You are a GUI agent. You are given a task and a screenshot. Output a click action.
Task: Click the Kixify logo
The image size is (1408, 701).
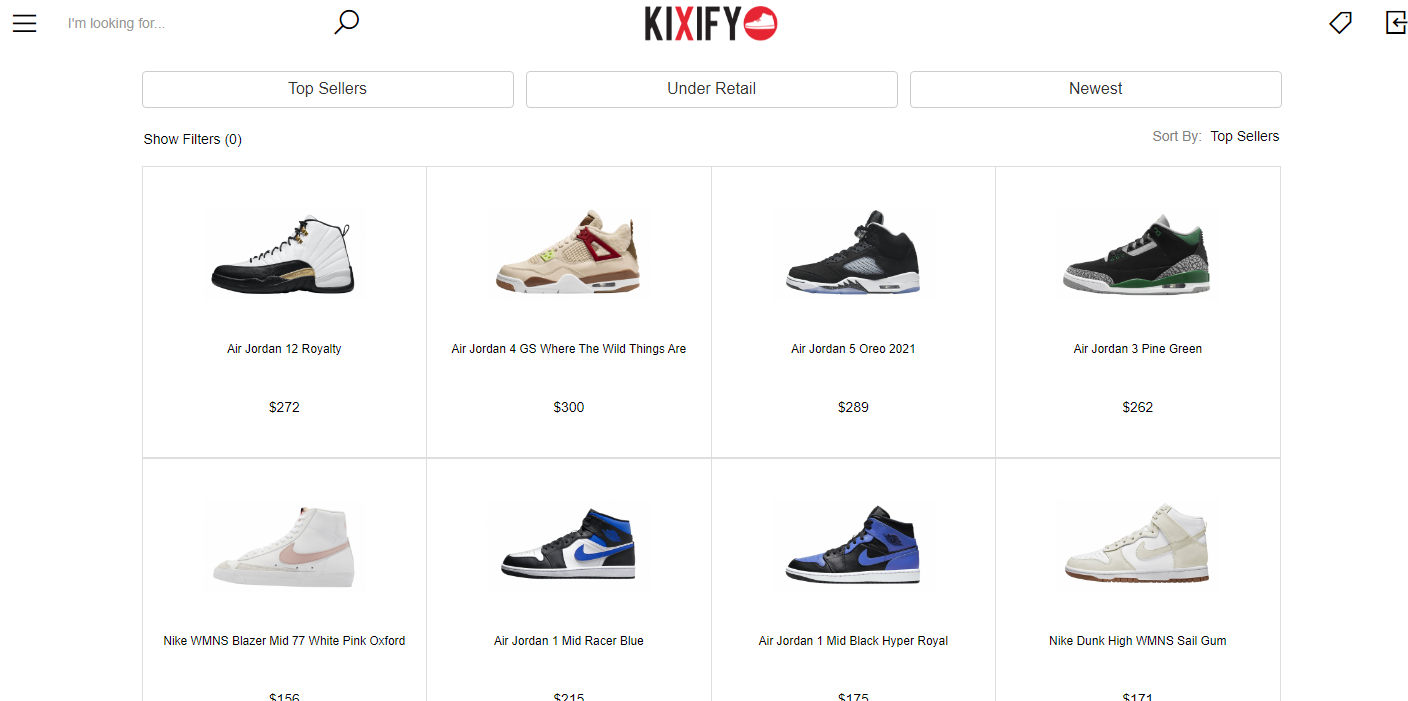click(711, 23)
